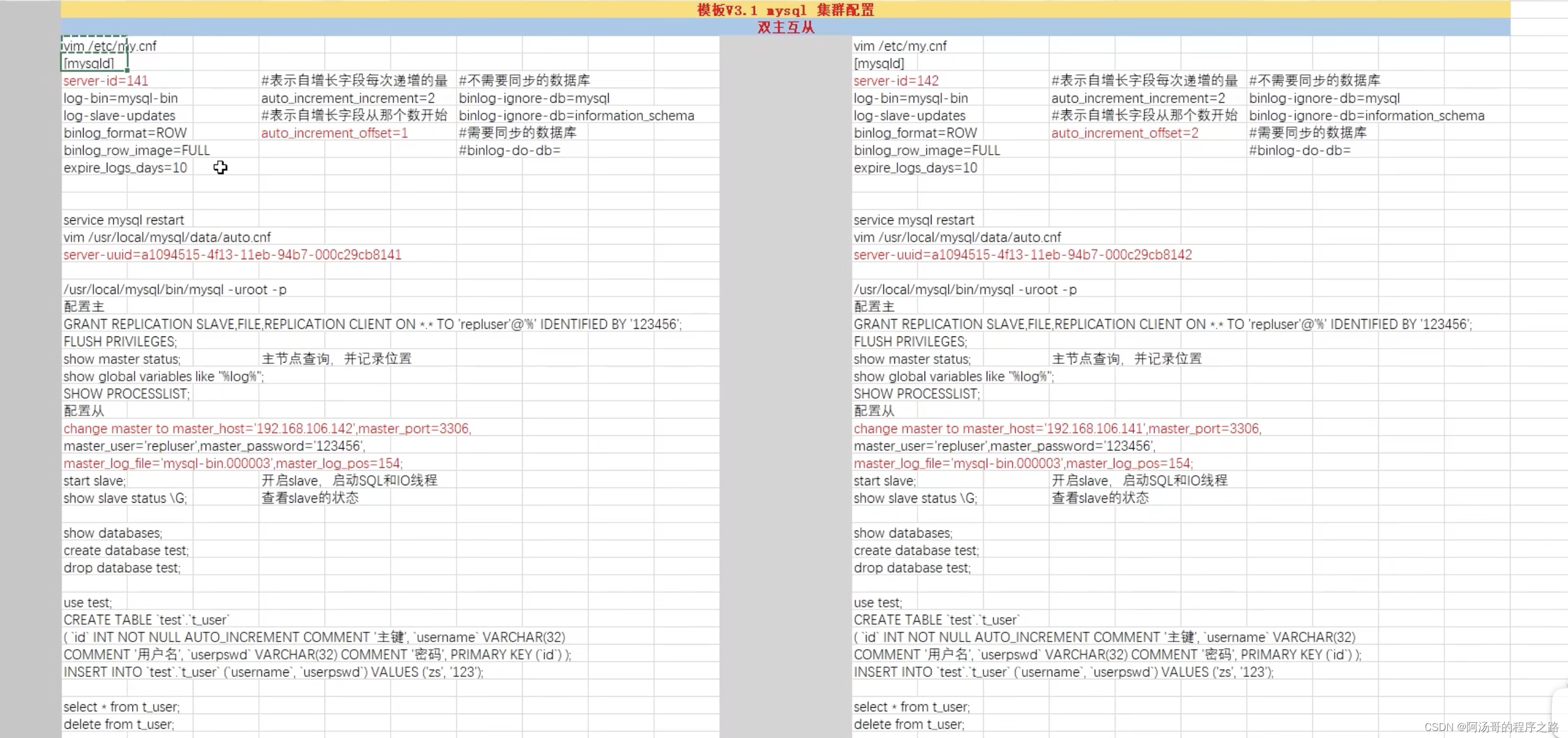Click the server-uuid cell ending in 8142
The height and width of the screenshot is (738, 1568).
point(1023,255)
